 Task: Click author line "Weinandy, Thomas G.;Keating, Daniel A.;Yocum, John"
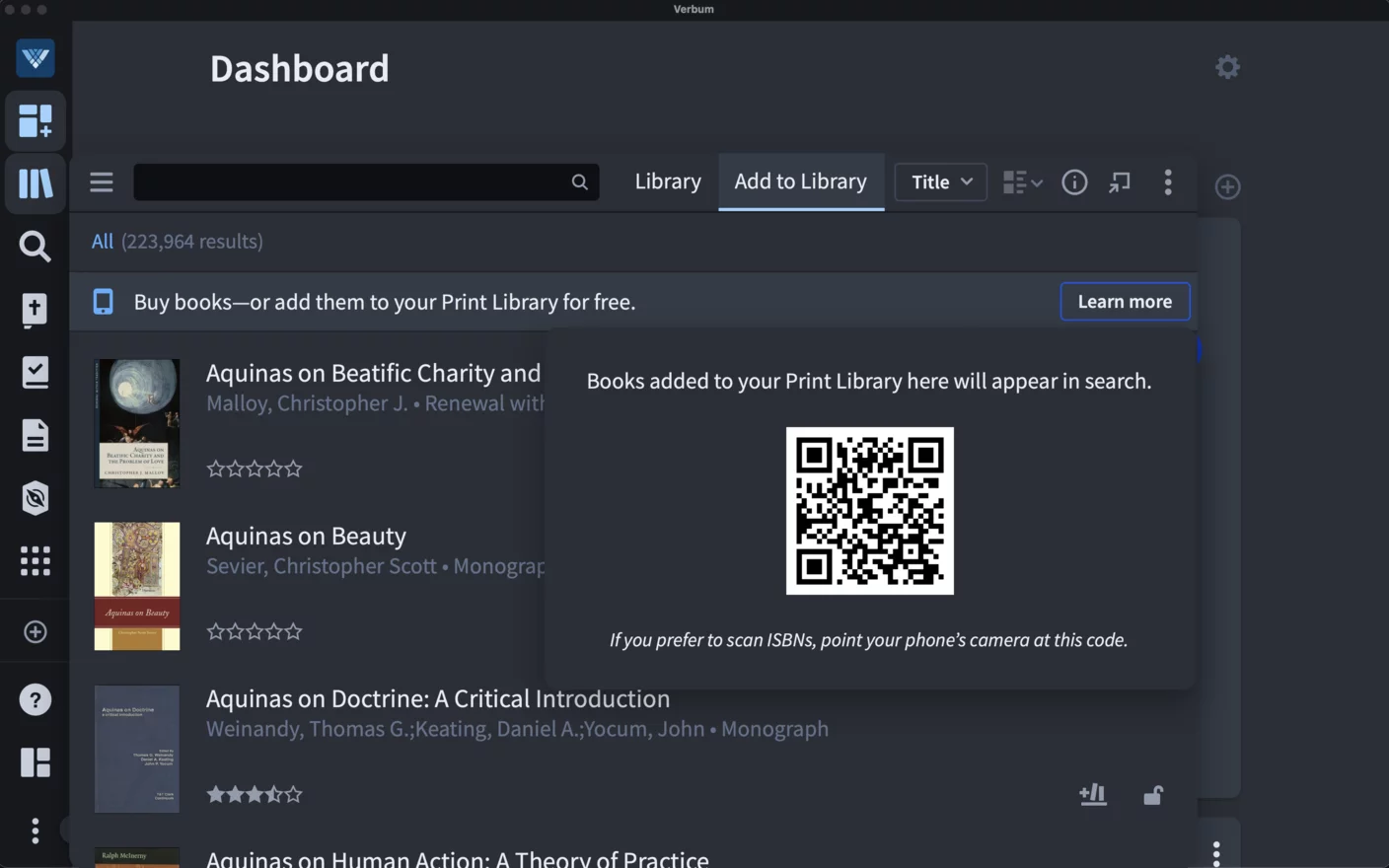[456, 729]
